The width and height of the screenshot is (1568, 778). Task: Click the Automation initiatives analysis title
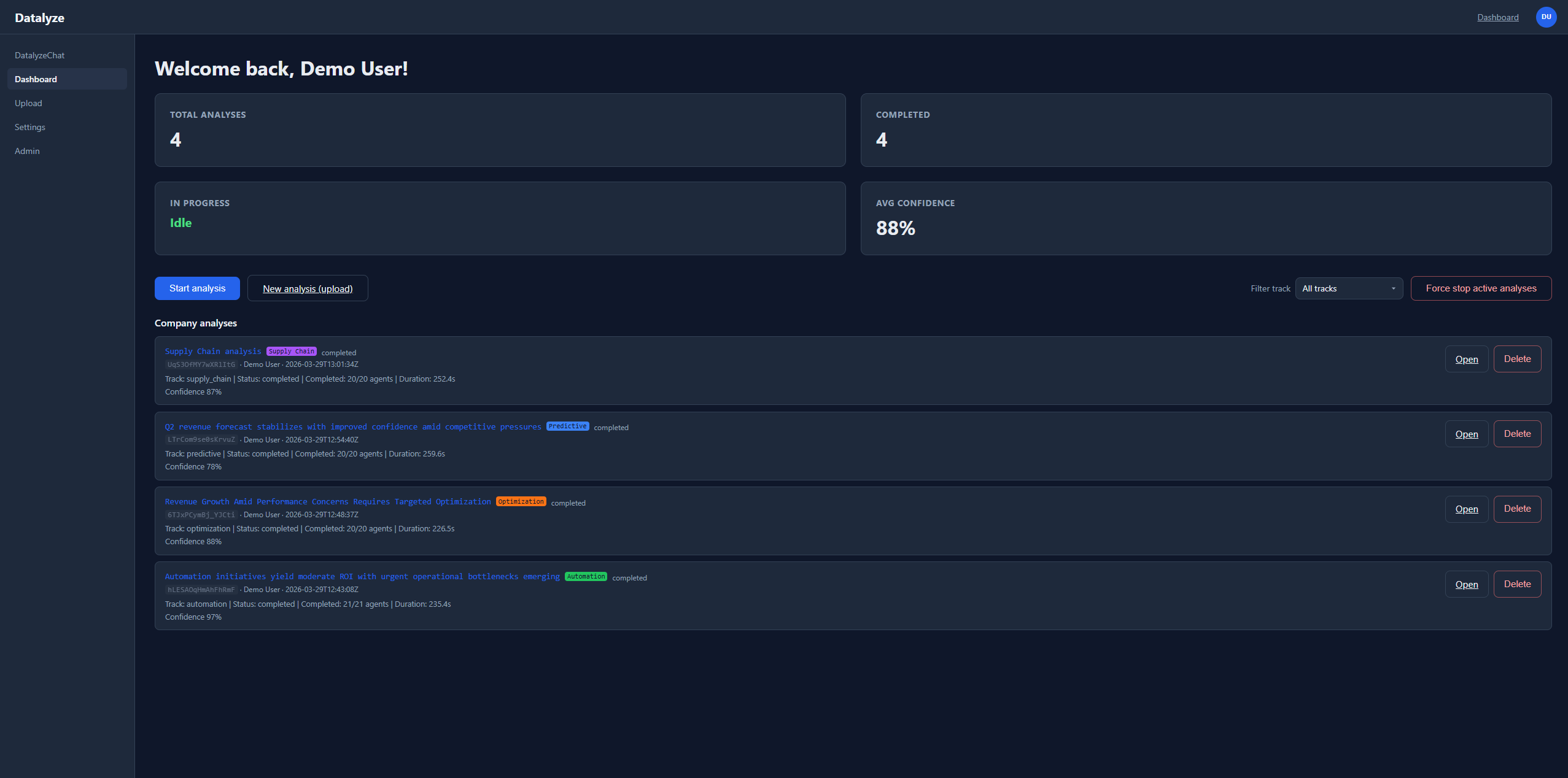coord(362,577)
